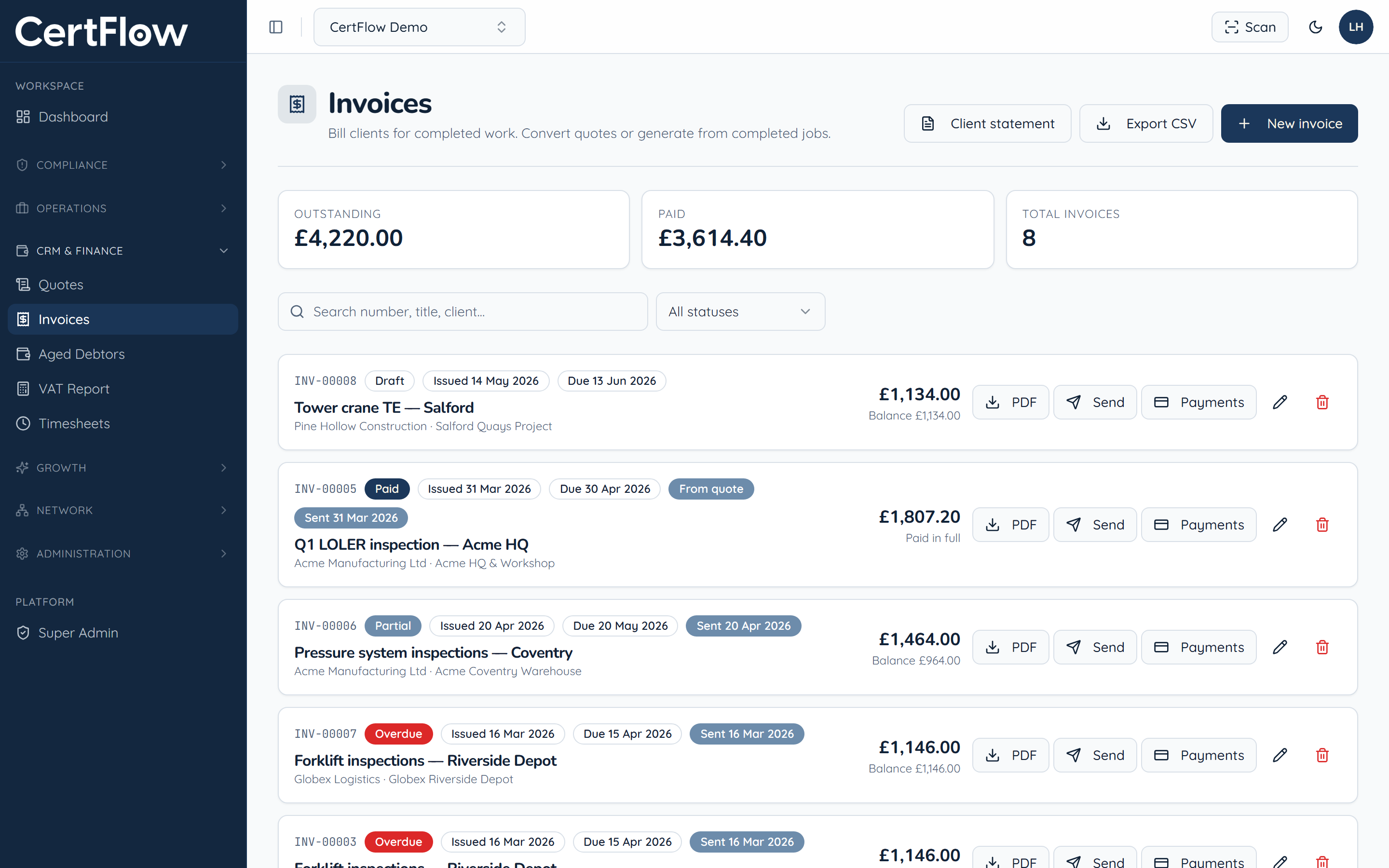Open invoice Pressure system inspections — Coventry
The image size is (1389, 868).
point(434,653)
